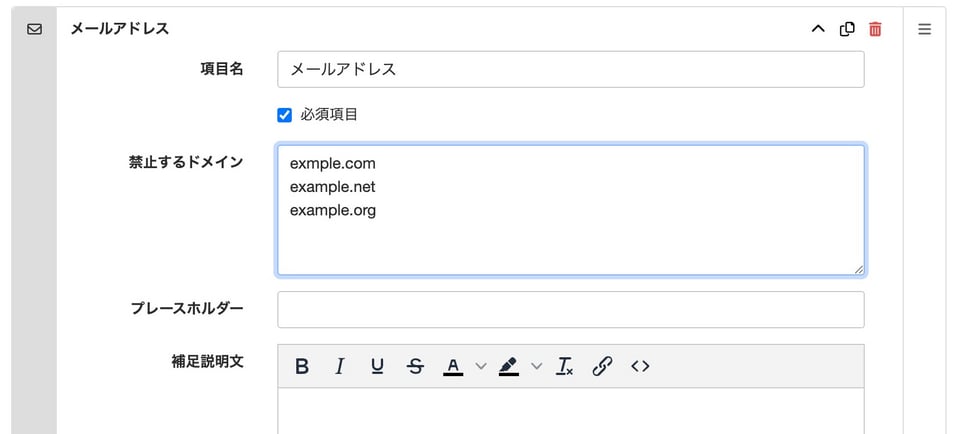
Task: Apply the current text color
Action: click(453, 366)
